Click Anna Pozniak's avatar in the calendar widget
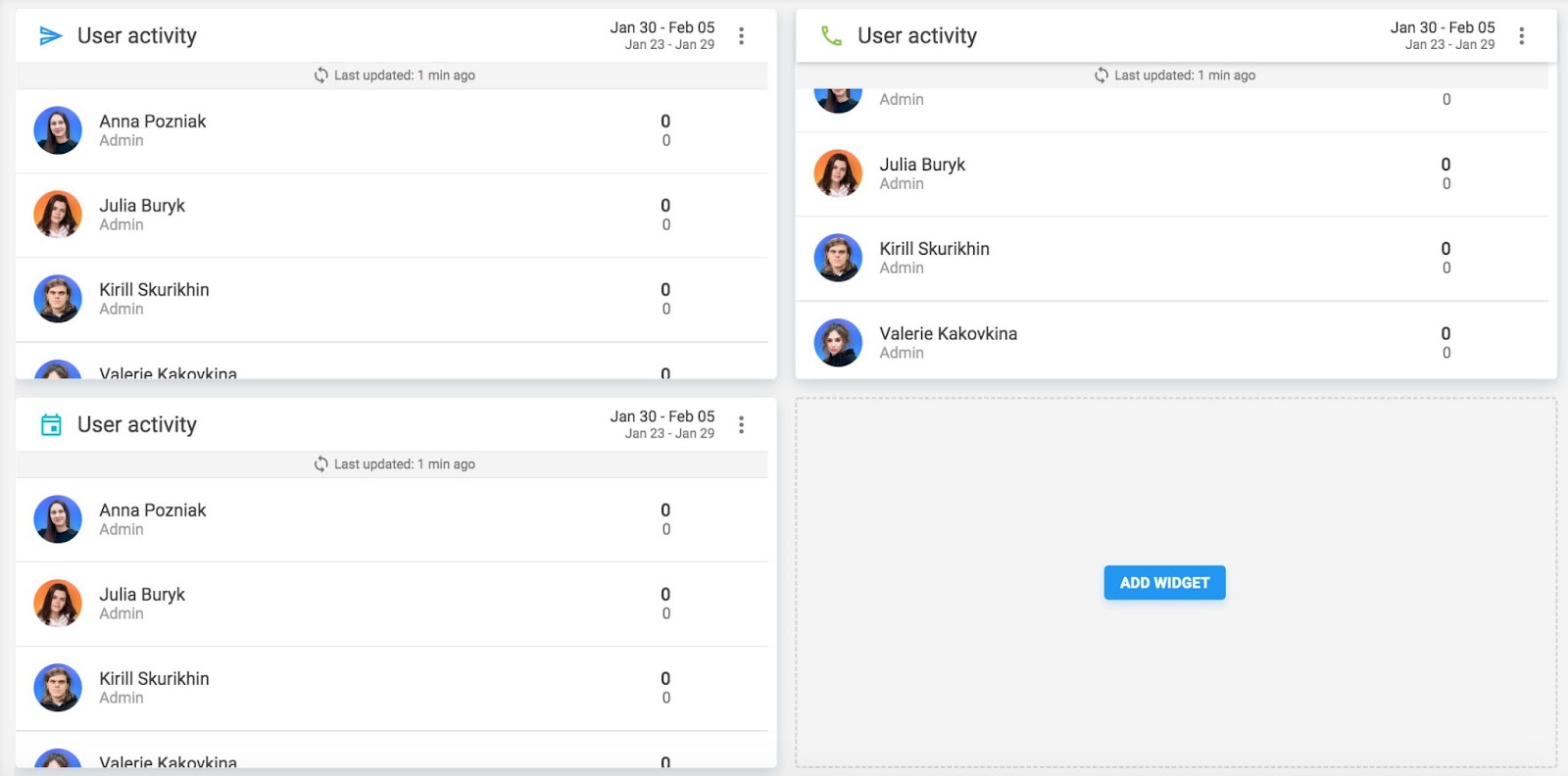This screenshot has height=776, width=1568. (x=58, y=519)
